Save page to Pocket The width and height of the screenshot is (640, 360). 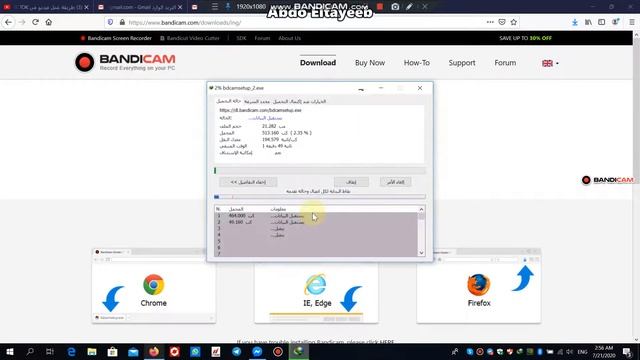(502, 22)
